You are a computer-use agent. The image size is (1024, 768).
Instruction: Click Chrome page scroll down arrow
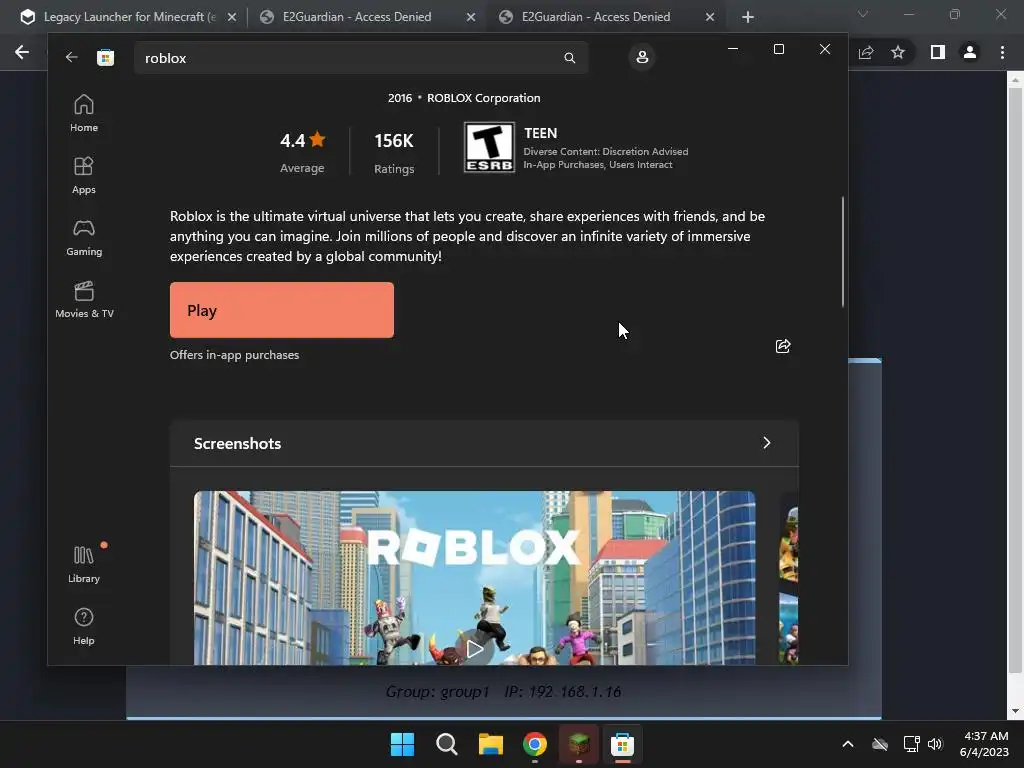[x=1015, y=711]
